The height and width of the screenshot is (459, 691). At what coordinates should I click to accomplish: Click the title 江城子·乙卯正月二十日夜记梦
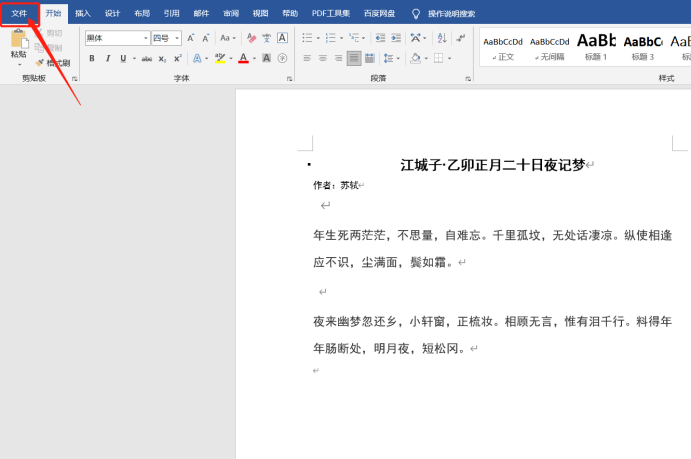[x=493, y=165]
